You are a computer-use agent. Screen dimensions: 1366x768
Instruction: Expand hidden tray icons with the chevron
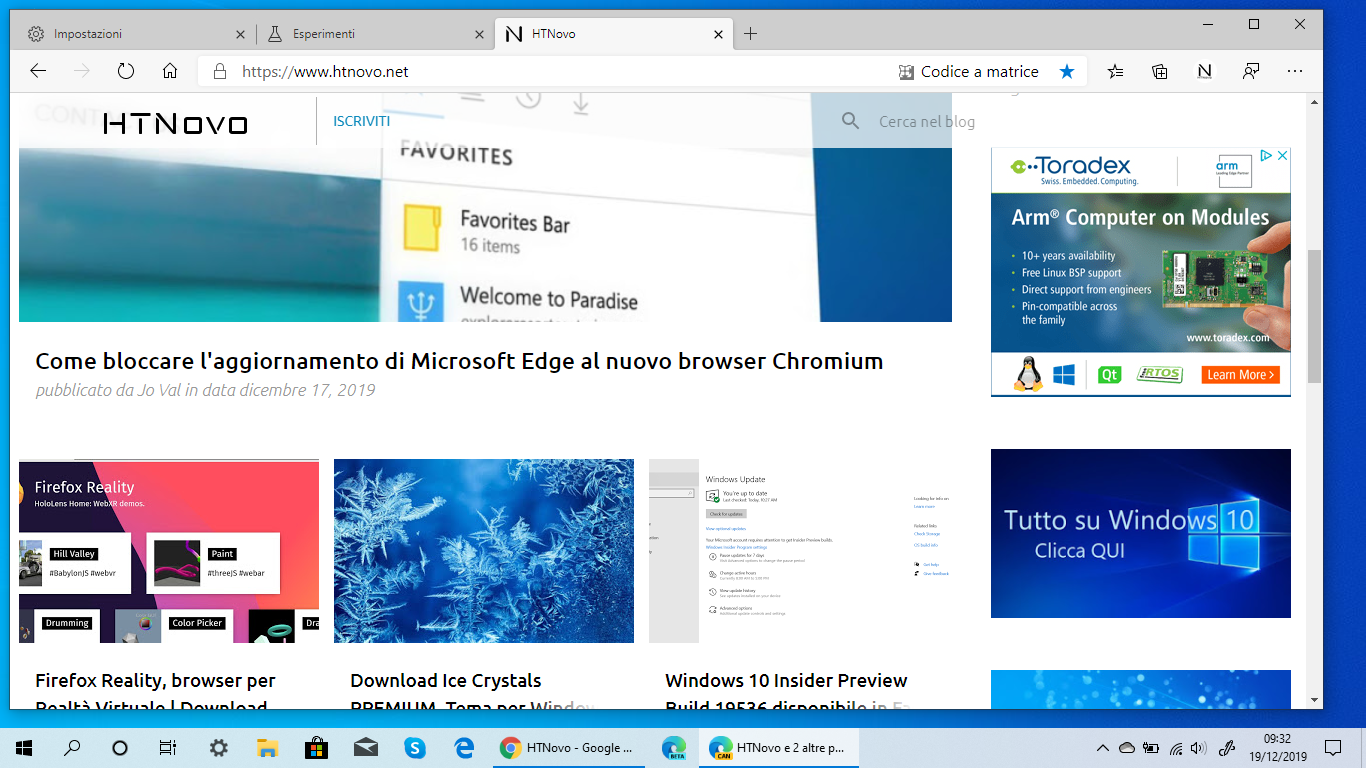[x=1102, y=747]
